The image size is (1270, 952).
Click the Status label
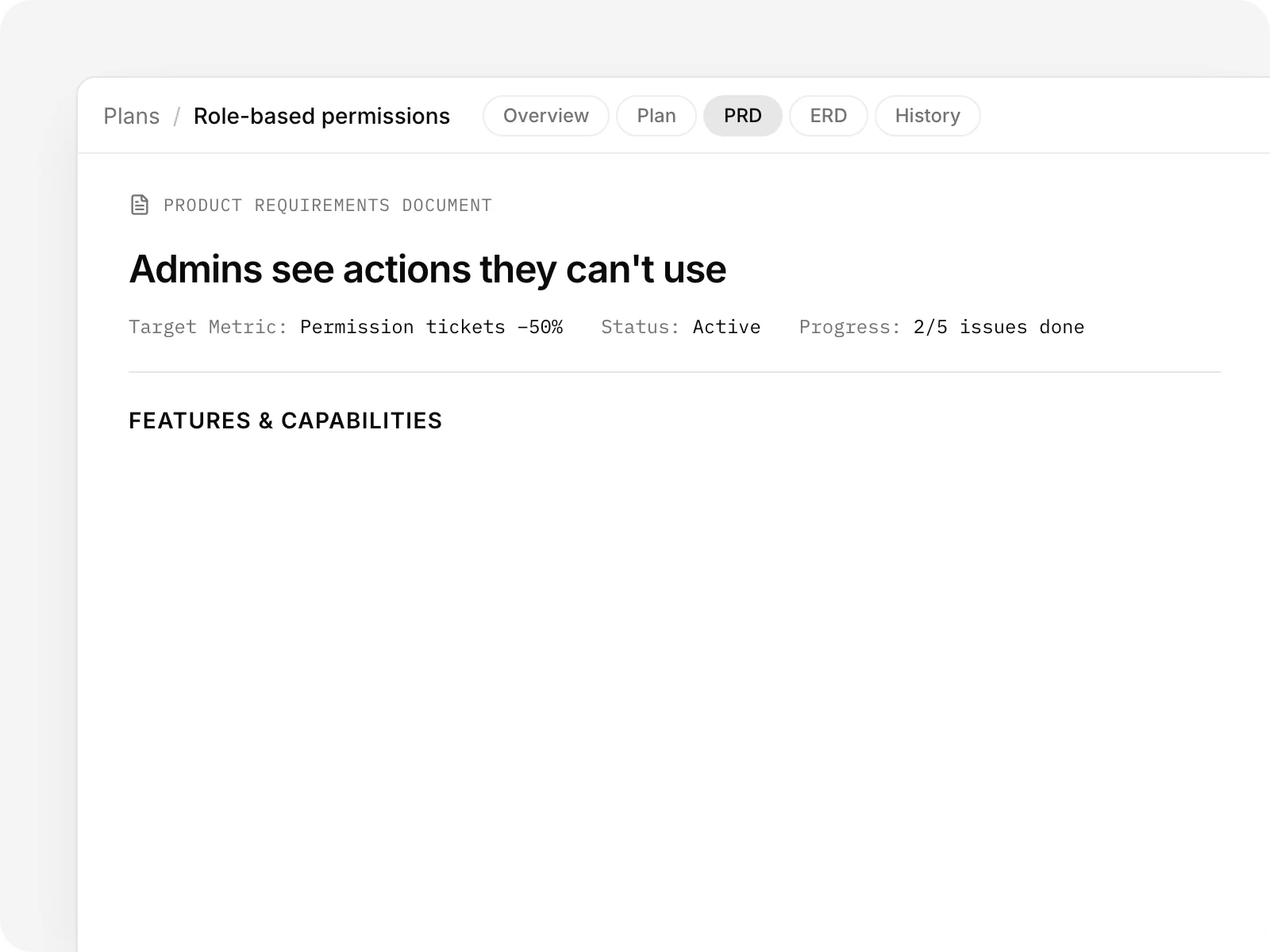[x=640, y=327]
